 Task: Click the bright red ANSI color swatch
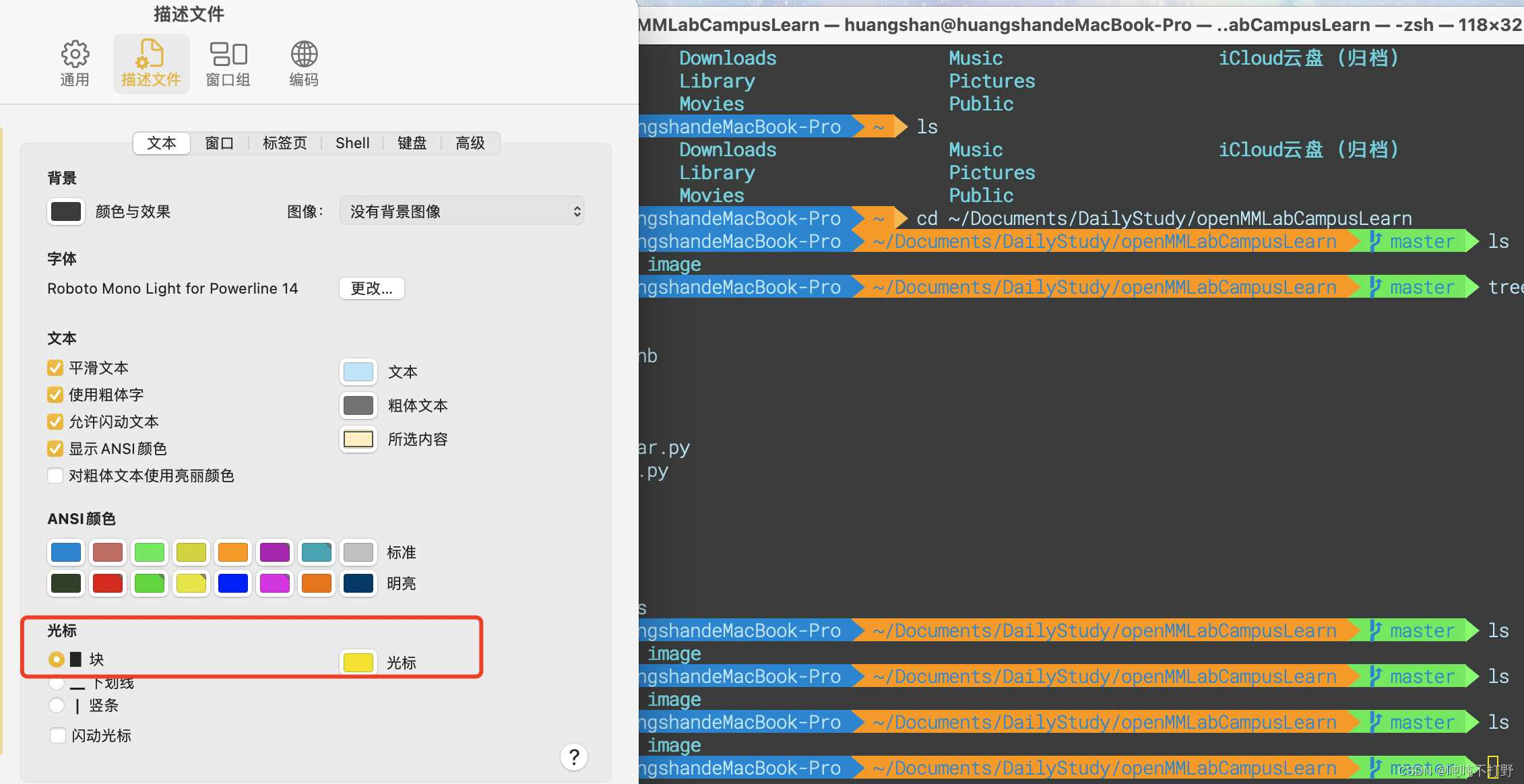(x=108, y=583)
